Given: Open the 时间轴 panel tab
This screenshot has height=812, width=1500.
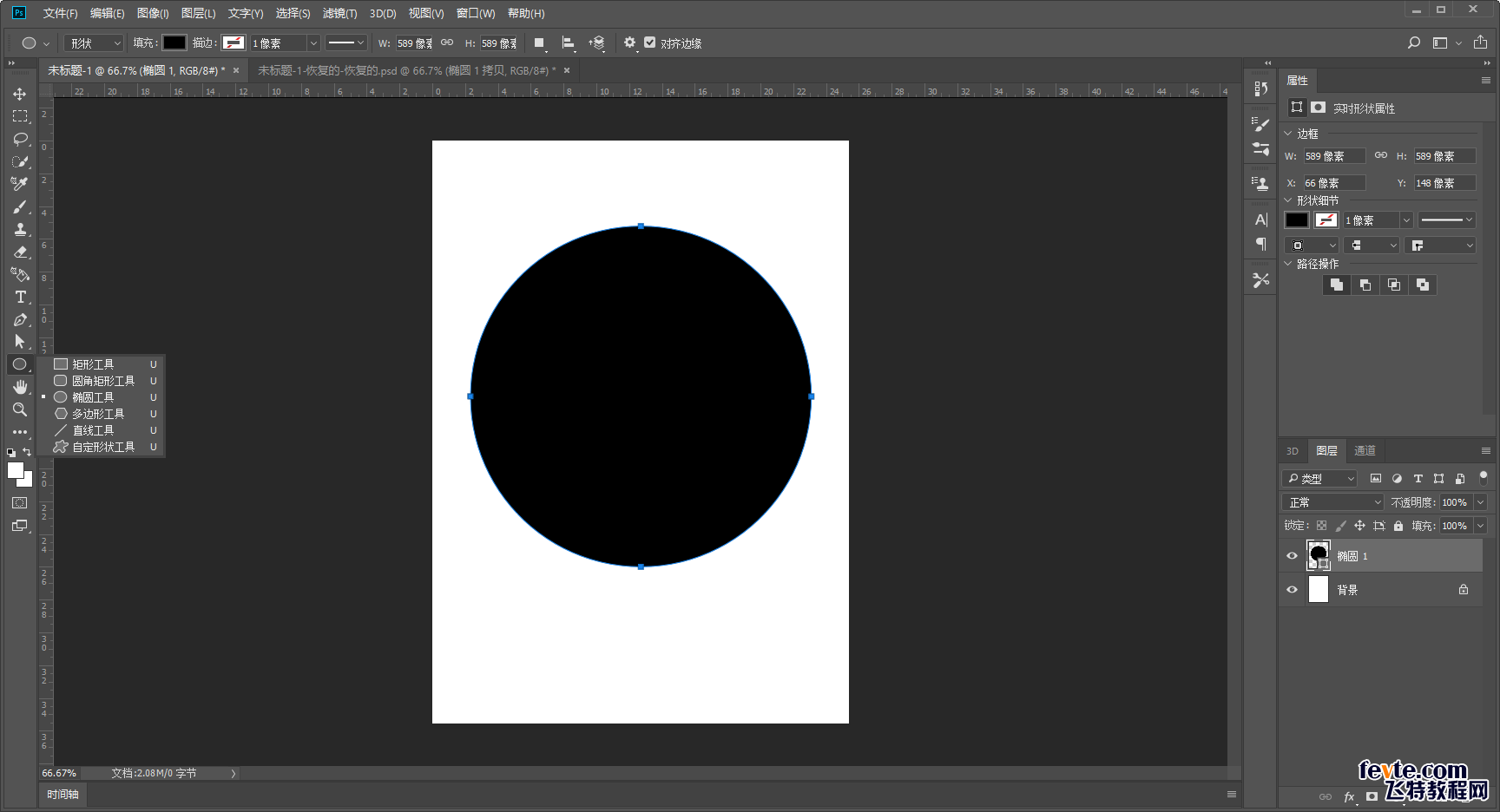Looking at the screenshot, I should point(62,795).
